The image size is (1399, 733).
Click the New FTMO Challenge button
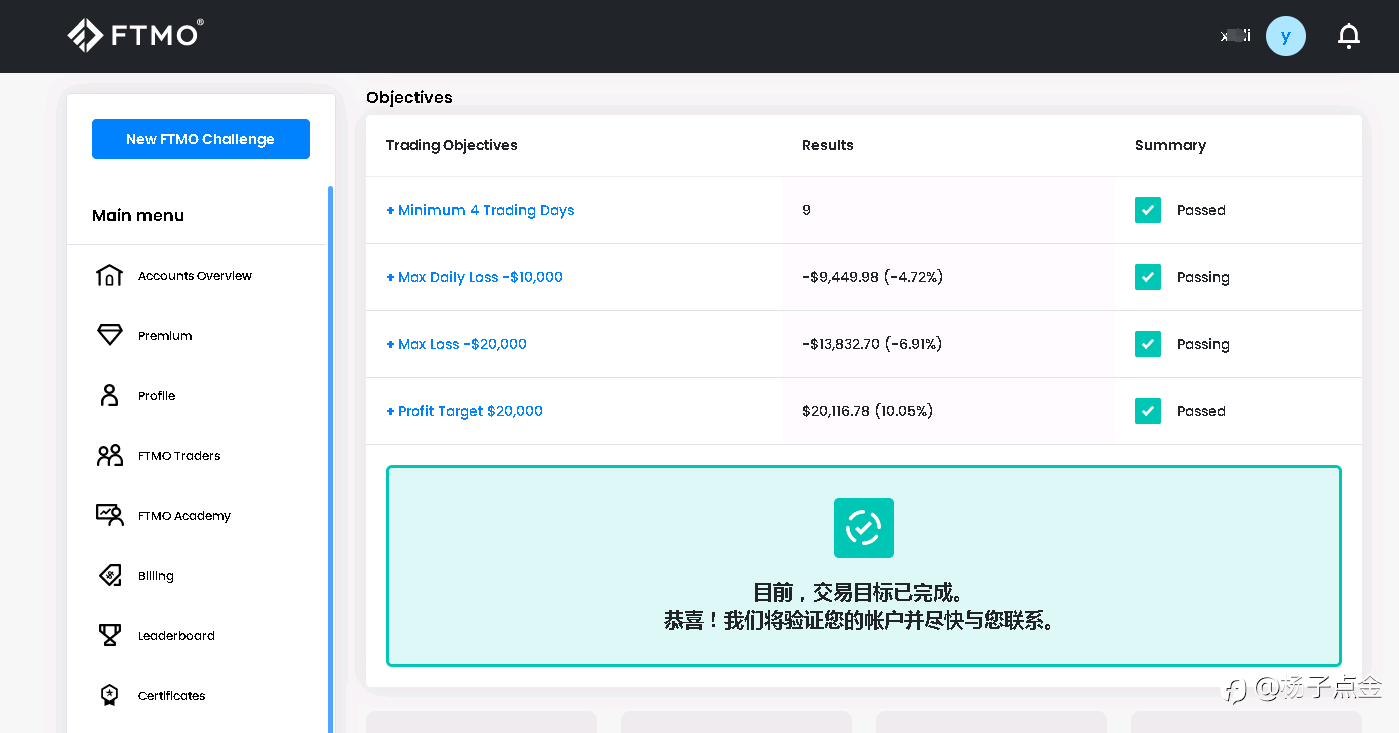coord(201,139)
